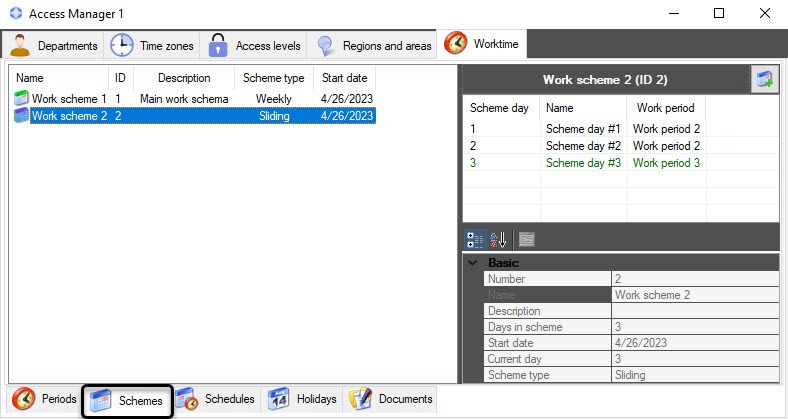This screenshot has height=419, width=788.
Task: Click the add scheme day icon
Action: tap(764, 79)
